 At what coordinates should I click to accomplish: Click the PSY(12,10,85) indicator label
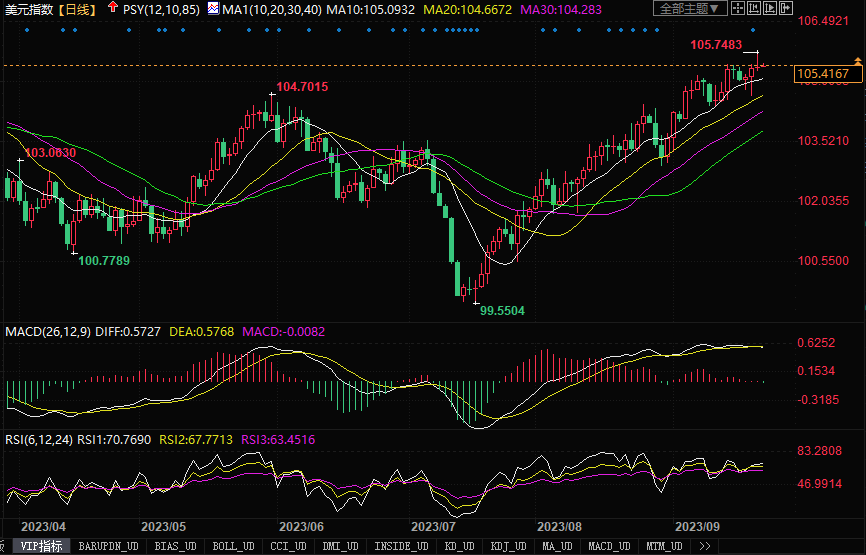tap(161, 9)
